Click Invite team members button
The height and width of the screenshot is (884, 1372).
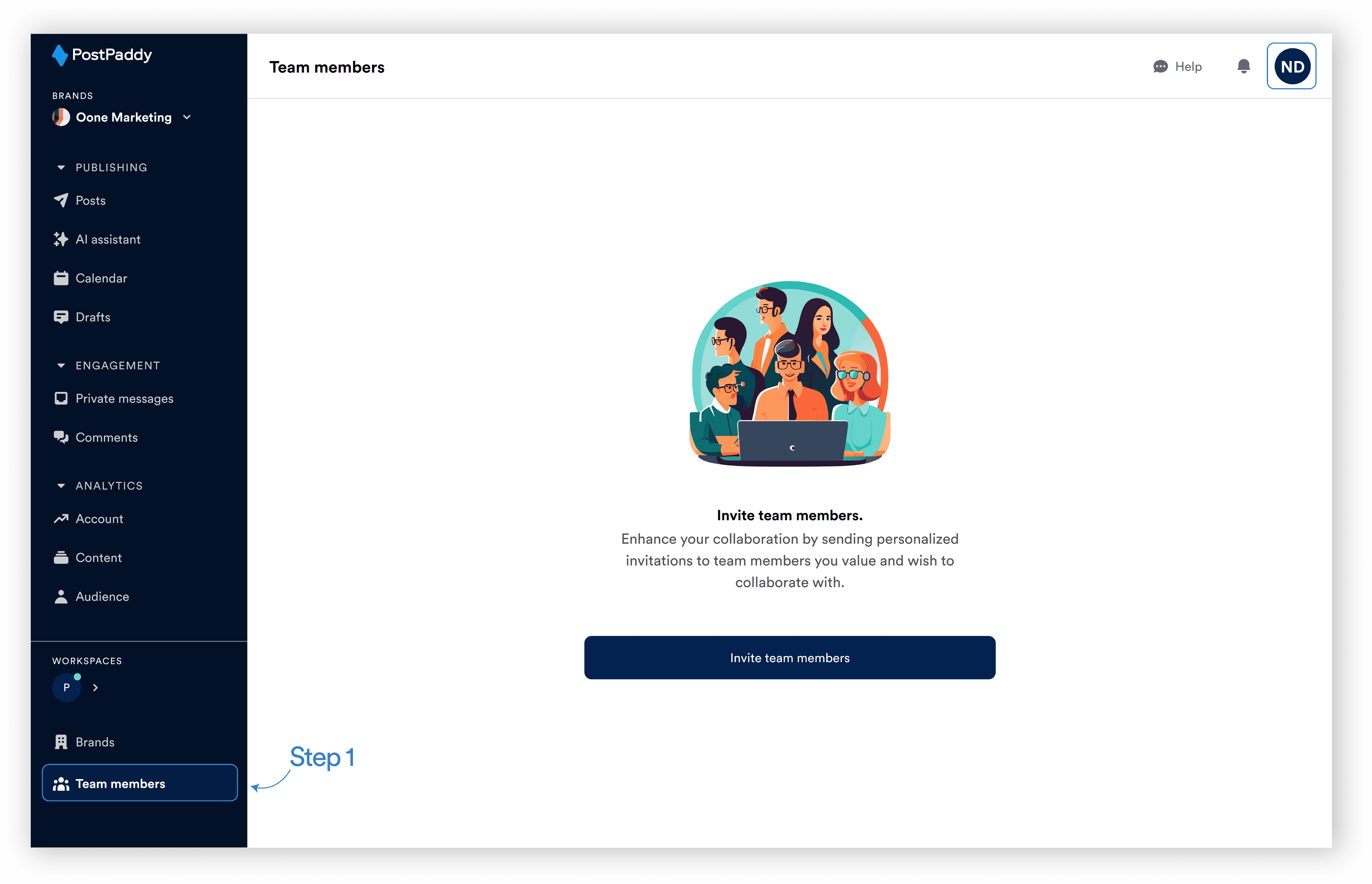789,657
